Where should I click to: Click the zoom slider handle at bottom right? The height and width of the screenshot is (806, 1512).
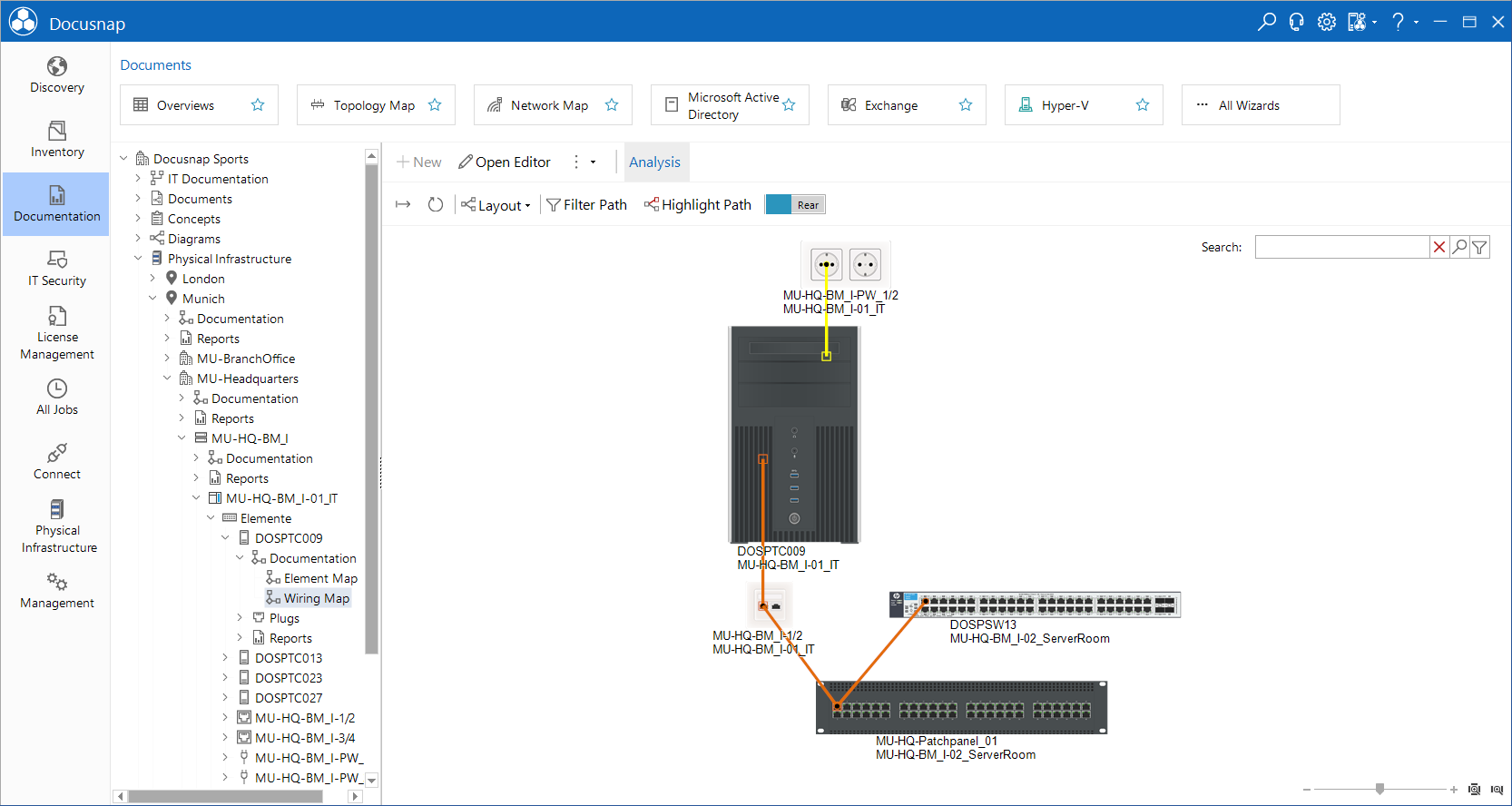click(x=1379, y=789)
